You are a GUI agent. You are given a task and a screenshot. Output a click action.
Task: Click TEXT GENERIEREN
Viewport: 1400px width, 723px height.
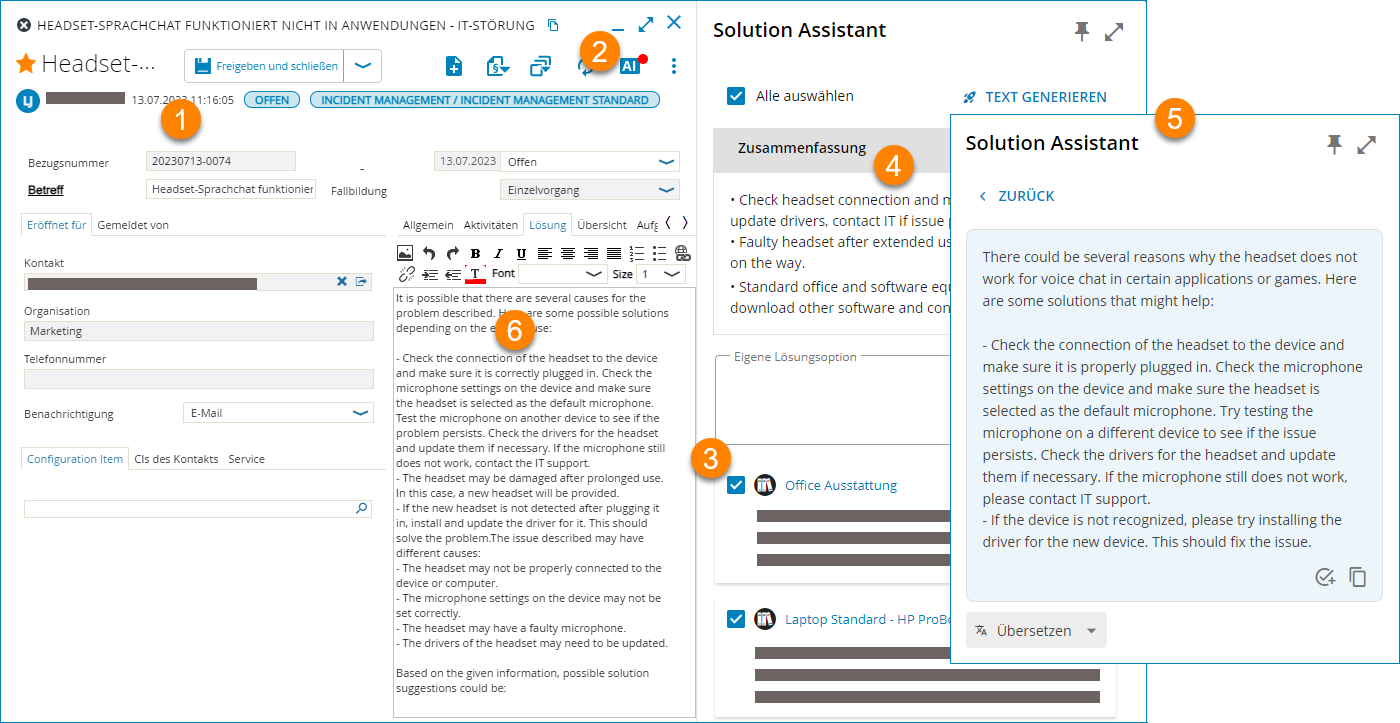click(1034, 97)
